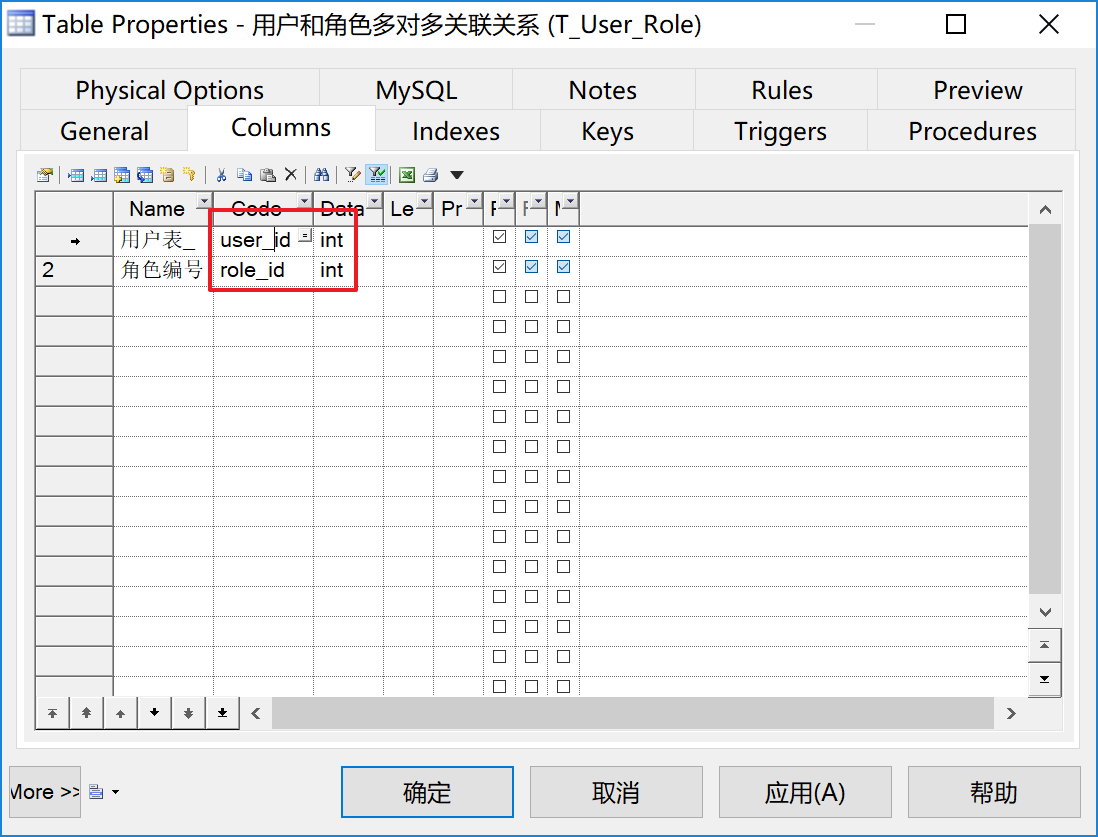Screen dimensions: 1098x837
Task: Check an empty checkbox in the third row
Action: pos(499,296)
